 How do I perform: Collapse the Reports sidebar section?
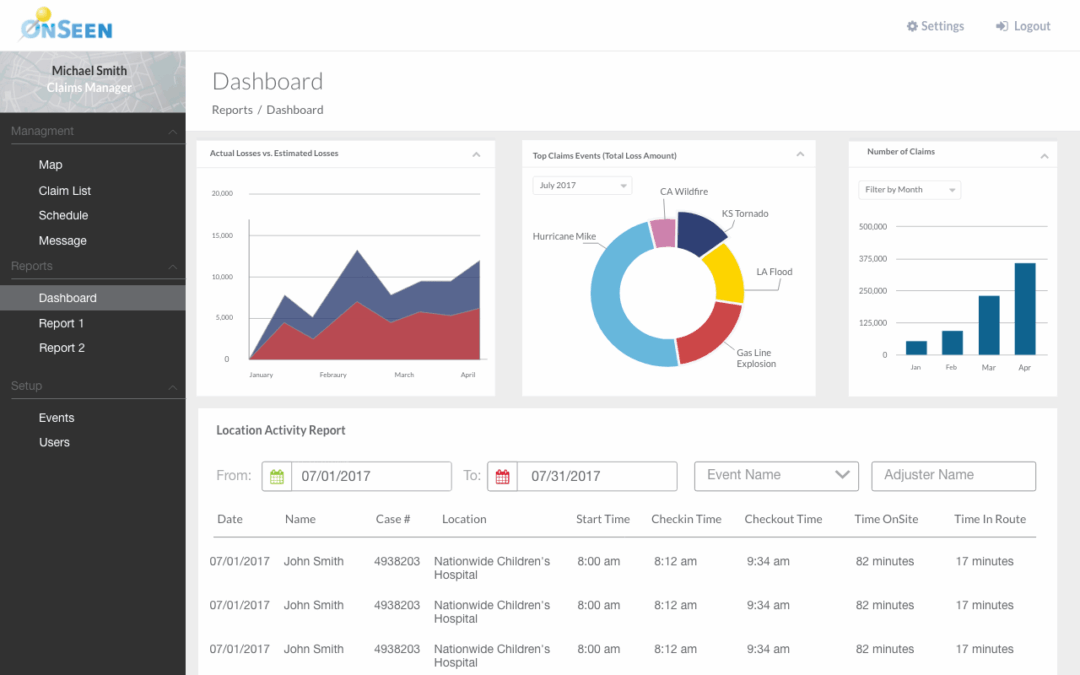(173, 267)
